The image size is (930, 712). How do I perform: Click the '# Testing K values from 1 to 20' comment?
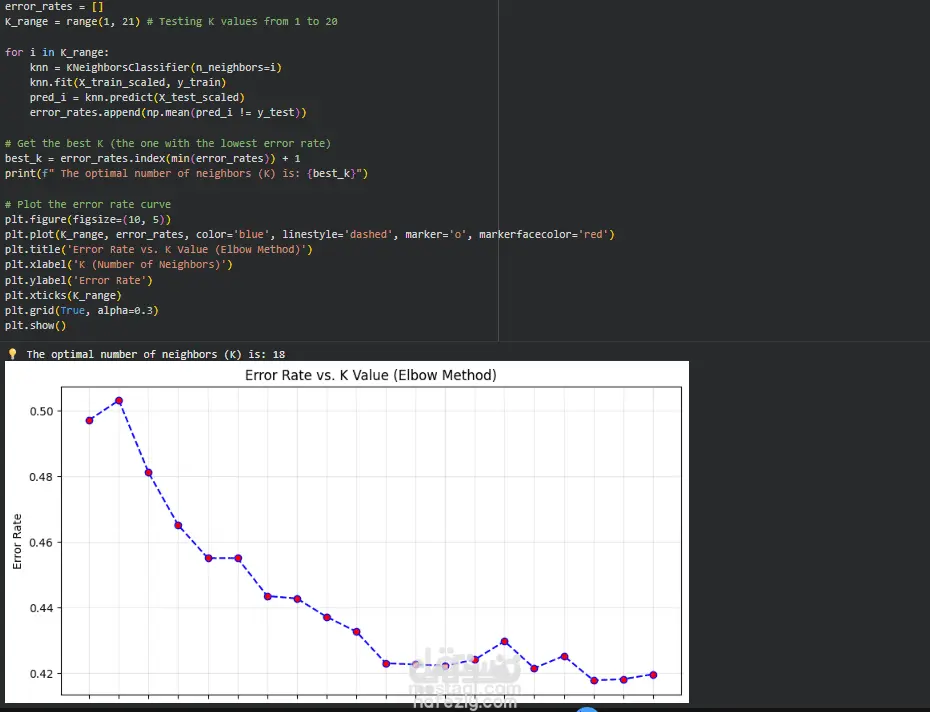tap(242, 21)
